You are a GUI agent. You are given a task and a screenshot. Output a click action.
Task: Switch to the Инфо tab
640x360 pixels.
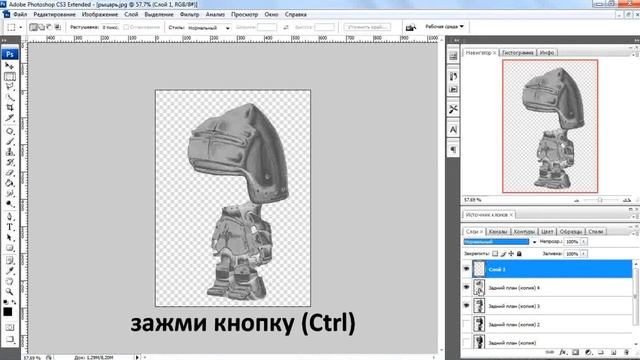[547, 53]
